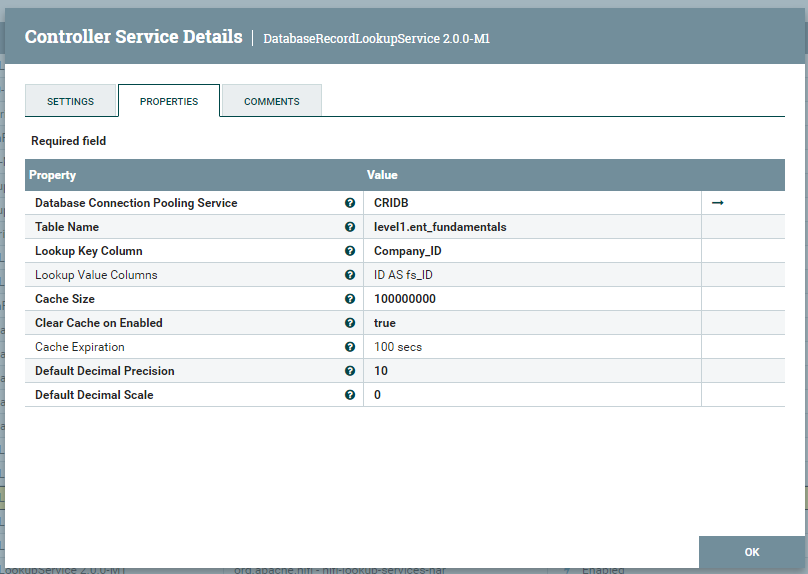This screenshot has width=808, height=574.
Task: Click help icon for Database Connection Pooling Service
Action: [350, 203]
